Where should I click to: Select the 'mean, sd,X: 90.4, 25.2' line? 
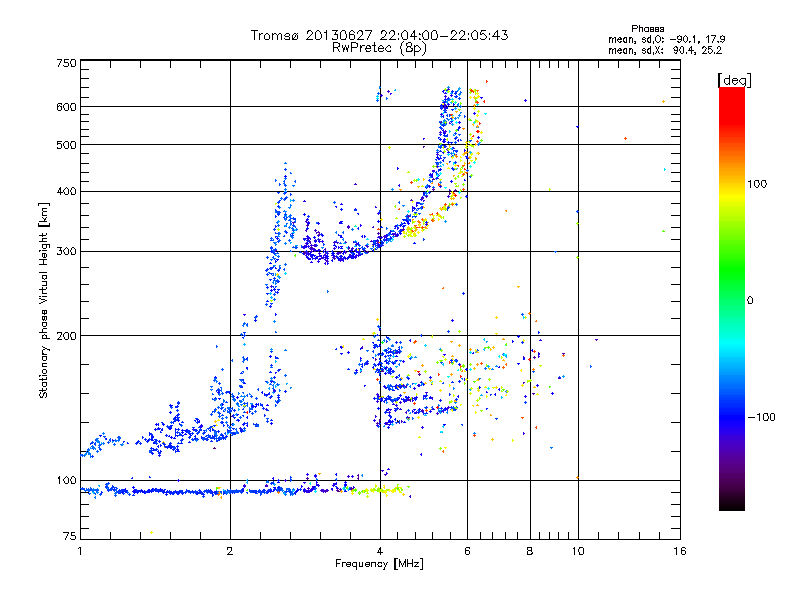[665, 50]
